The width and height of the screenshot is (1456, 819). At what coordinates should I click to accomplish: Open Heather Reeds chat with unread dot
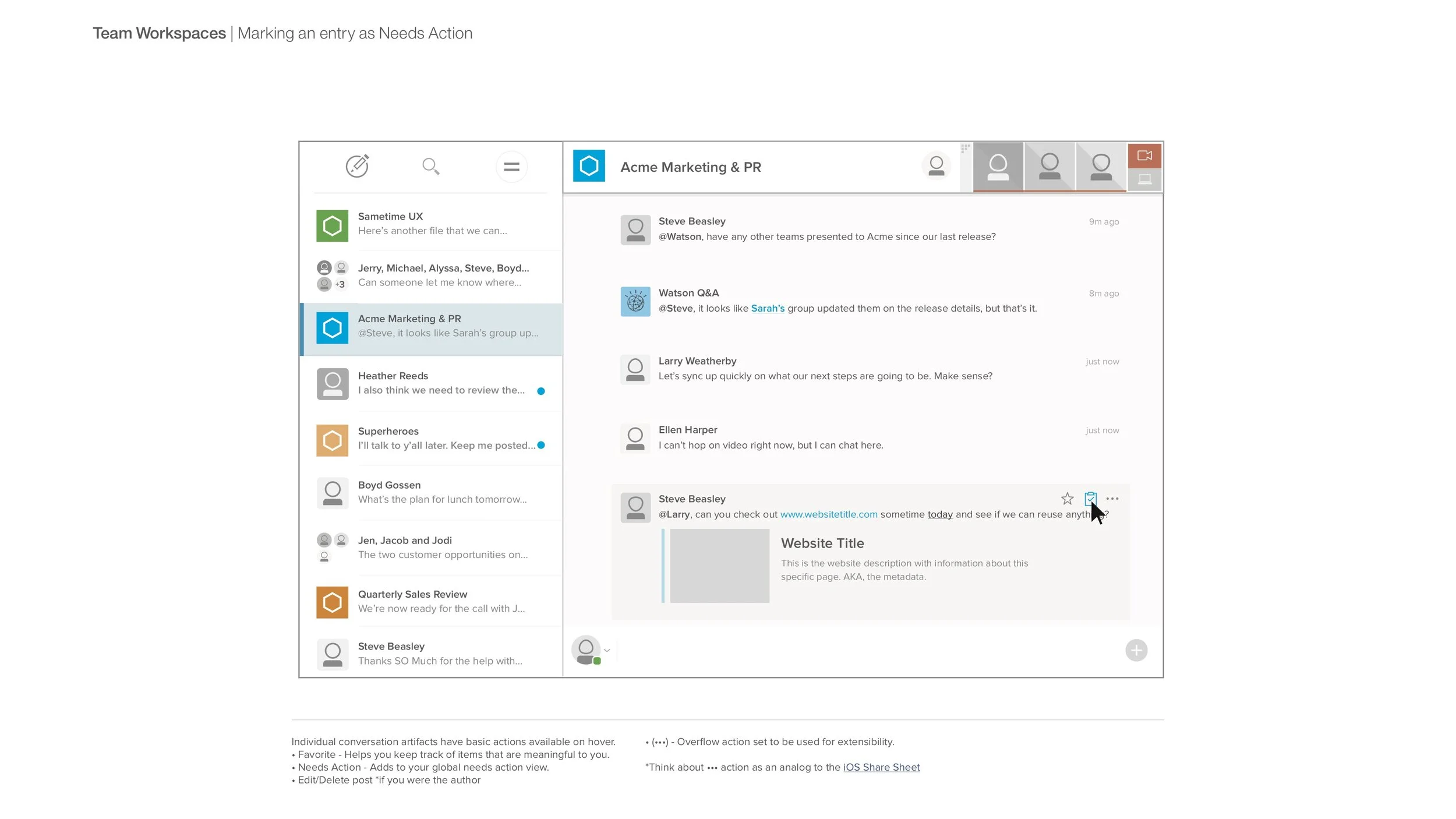[x=431, y=383]
